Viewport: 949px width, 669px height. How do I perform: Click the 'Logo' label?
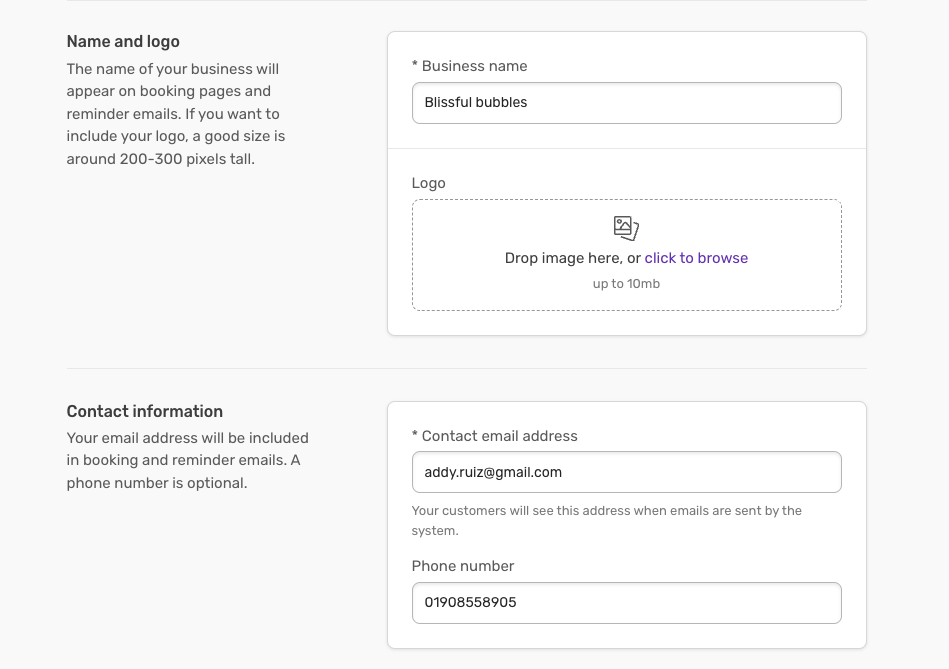[x=429, y=183]
